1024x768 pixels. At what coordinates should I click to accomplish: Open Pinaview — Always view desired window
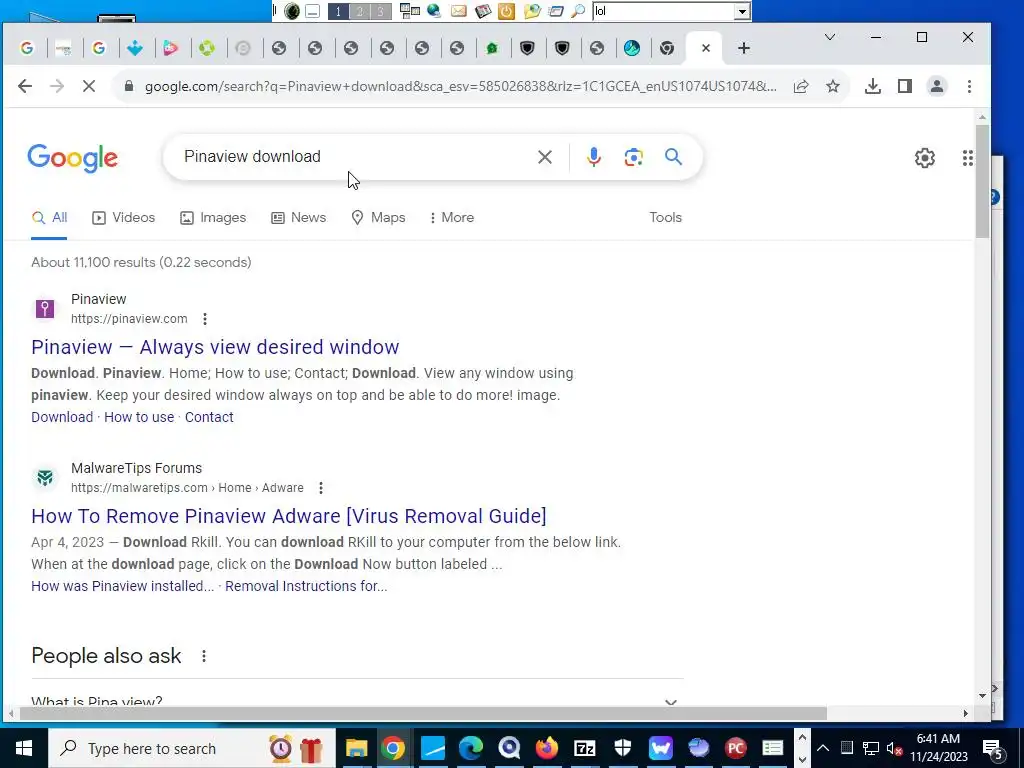pyautogui.click(x=215, y=347)
